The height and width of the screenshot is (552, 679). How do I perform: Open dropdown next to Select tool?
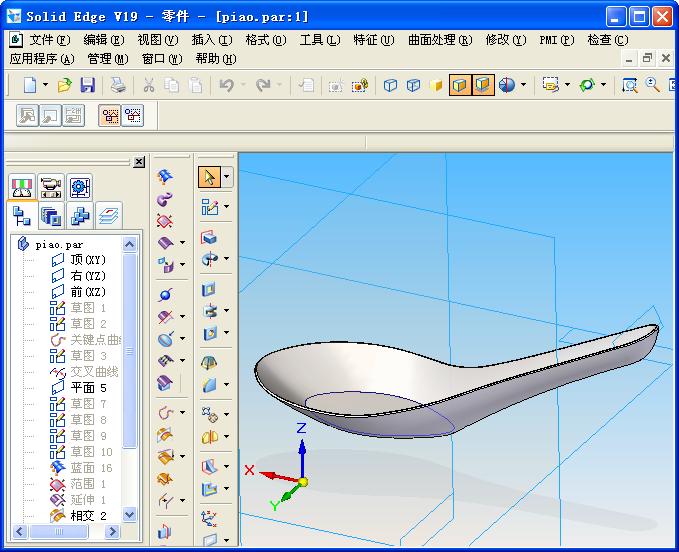[227, 177]
